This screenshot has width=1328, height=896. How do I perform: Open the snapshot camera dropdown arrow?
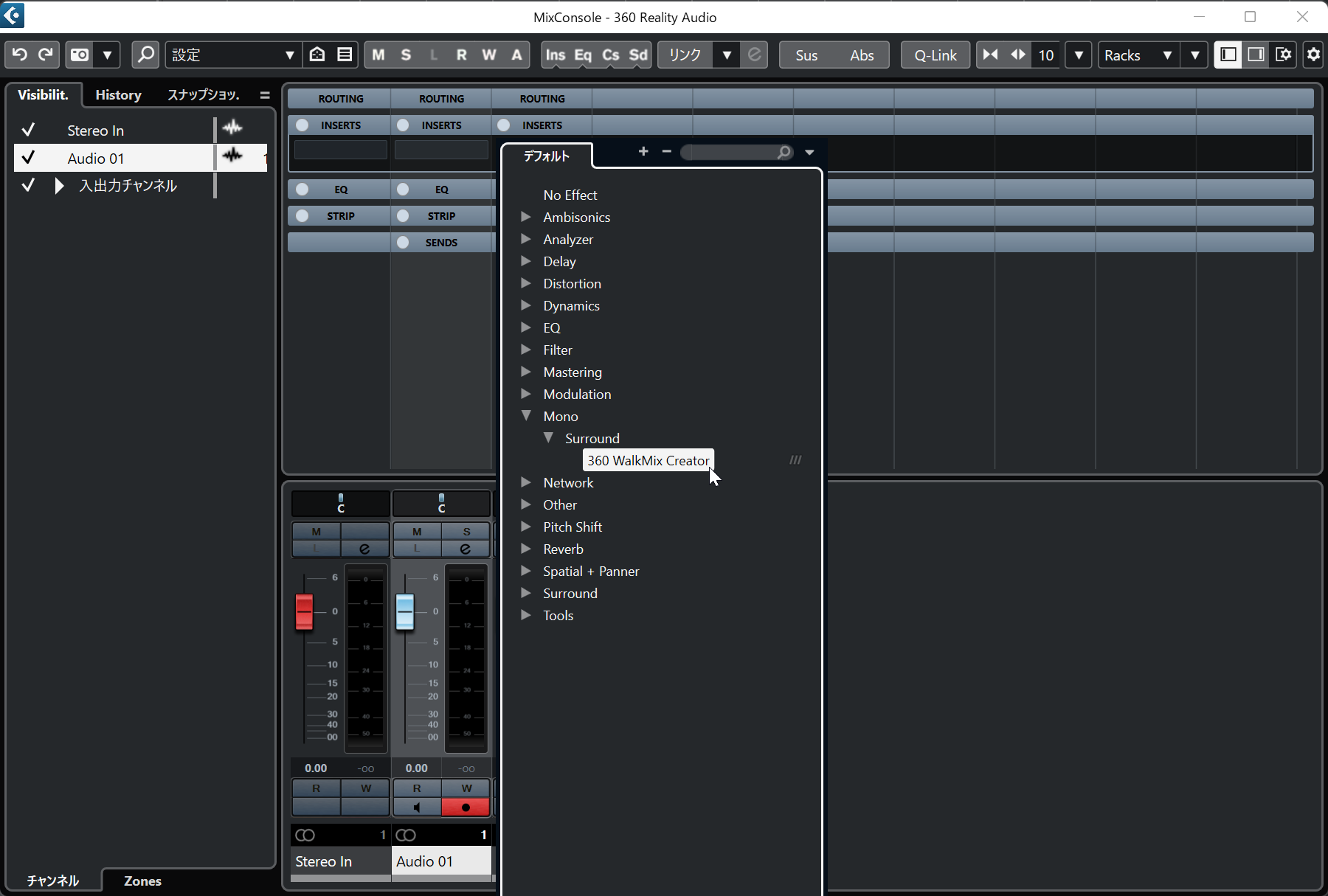click(108, 55)
